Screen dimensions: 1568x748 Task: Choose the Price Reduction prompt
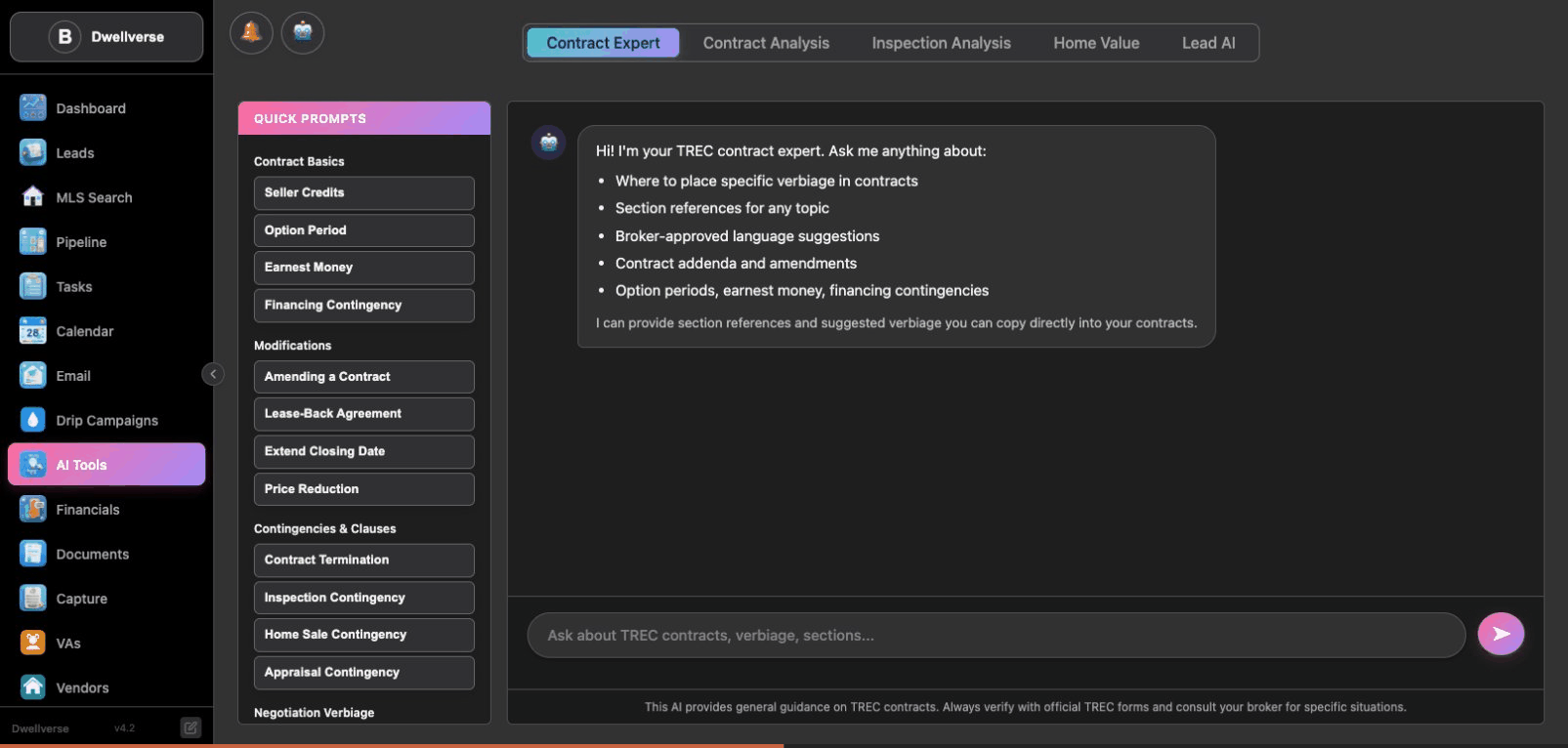coord(363,489)
